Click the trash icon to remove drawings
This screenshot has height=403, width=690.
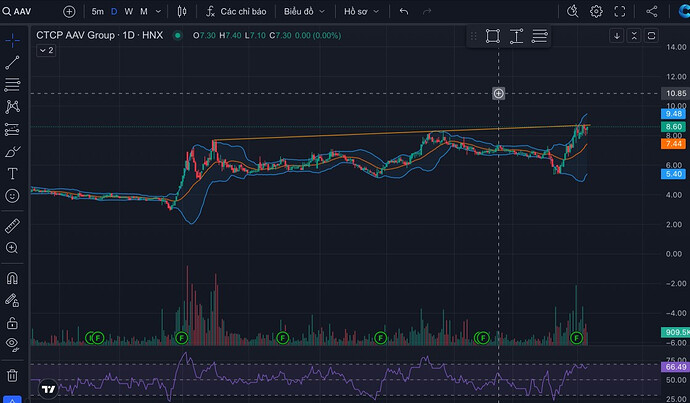click(x=13, y=375)
